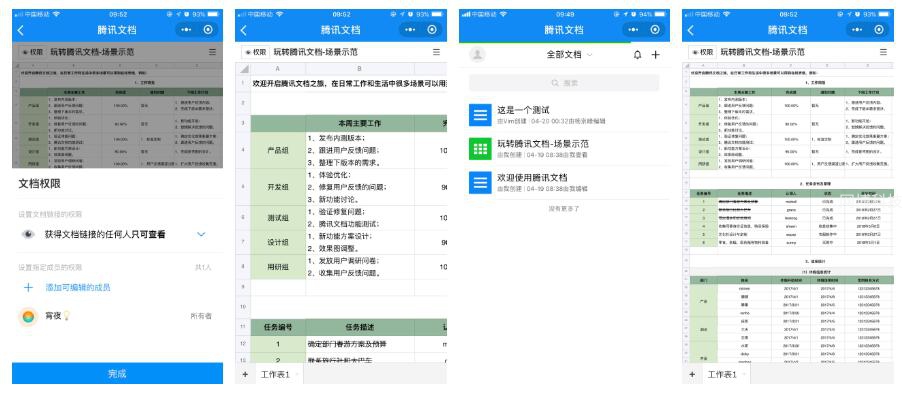Focus the 搜索 search field
The image size is (905, 400).
[x=564, y=83]
